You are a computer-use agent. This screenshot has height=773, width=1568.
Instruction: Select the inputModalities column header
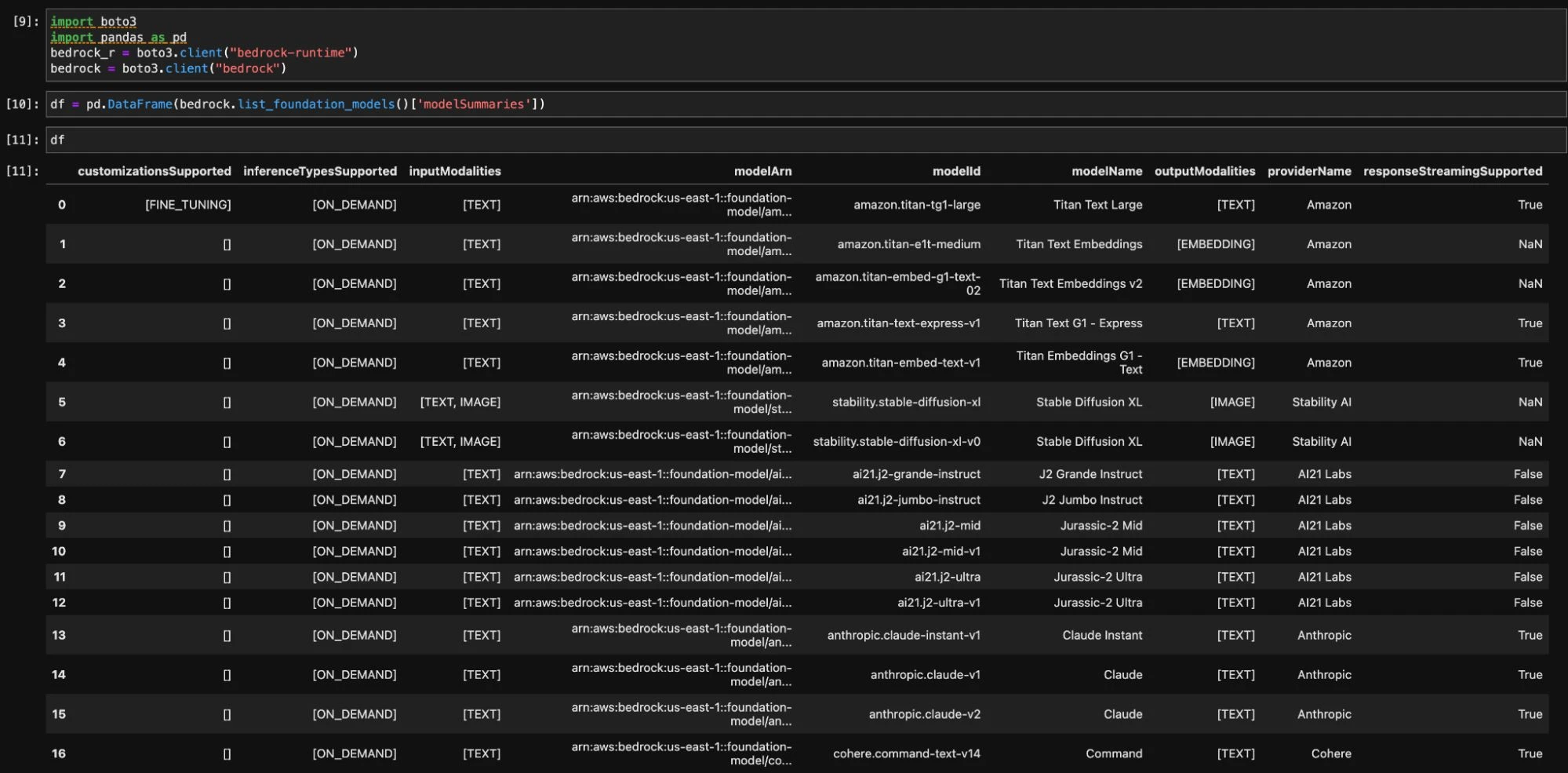(x=455, y=171)
